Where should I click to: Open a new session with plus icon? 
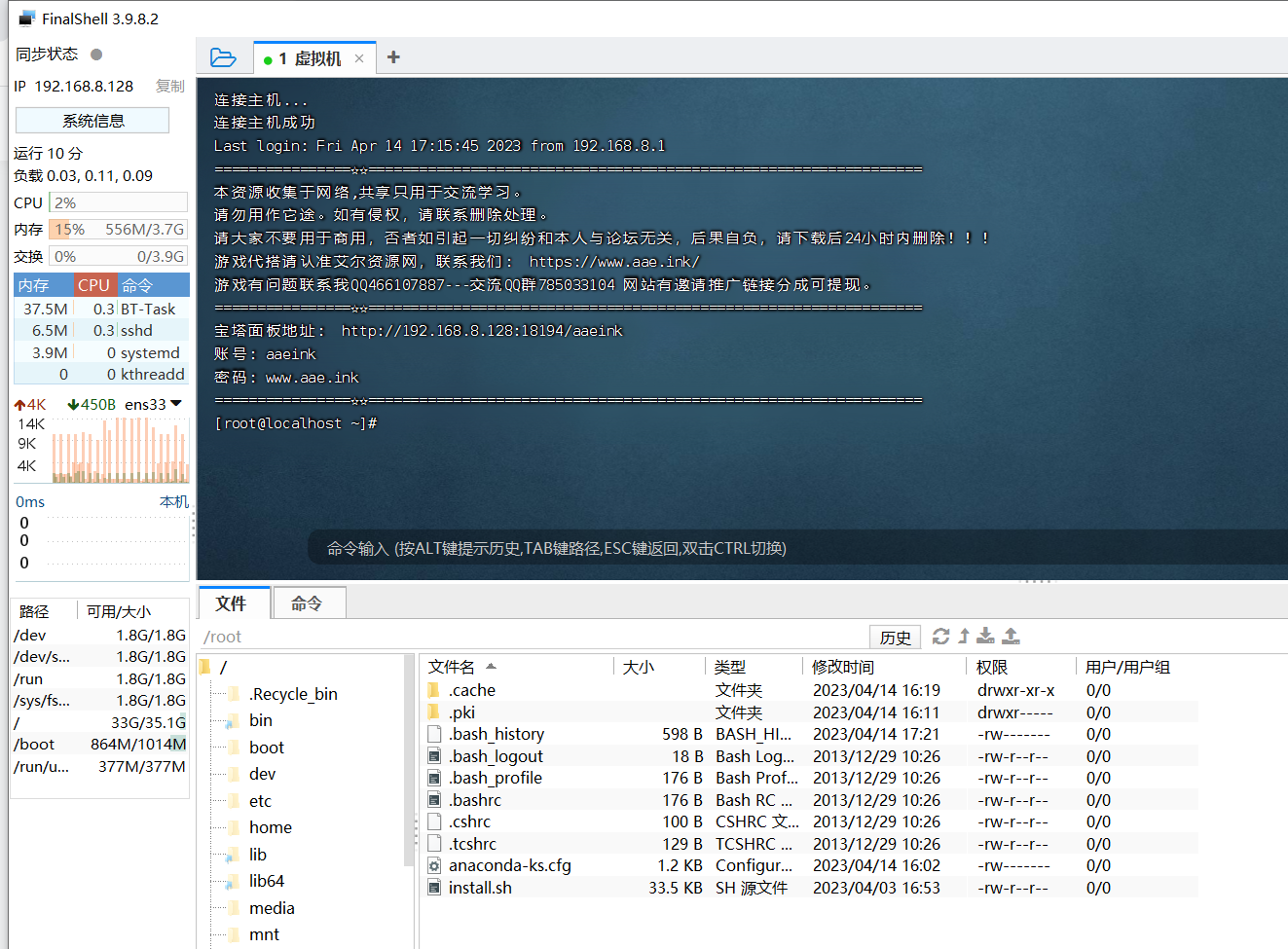(393, 56)
